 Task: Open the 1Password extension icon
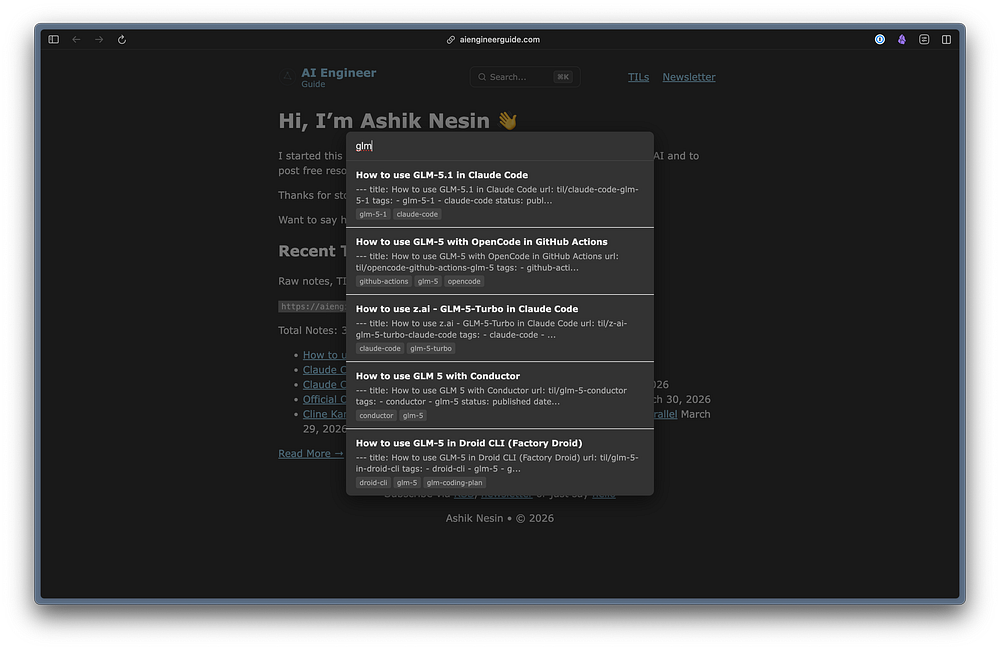click(879, 40)
